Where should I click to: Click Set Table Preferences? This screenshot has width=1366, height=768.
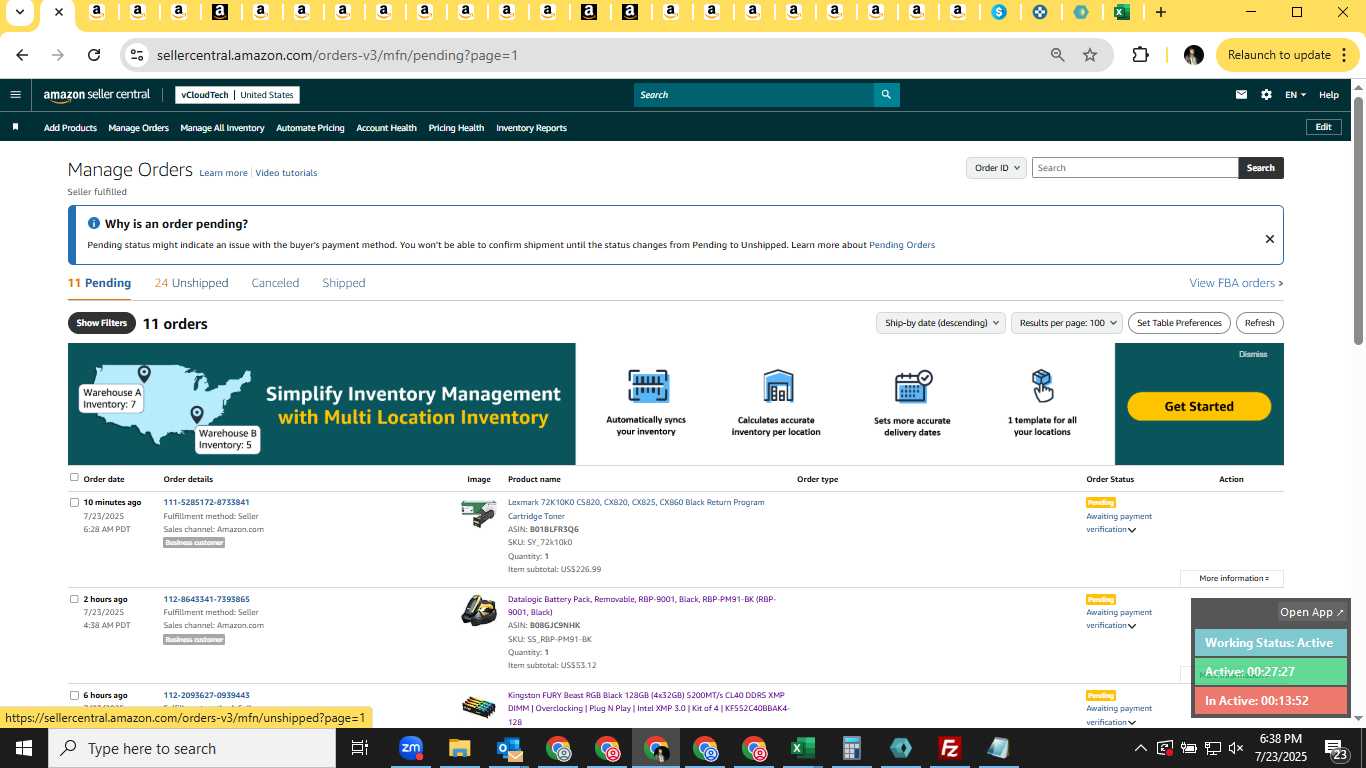[1180, 323]
